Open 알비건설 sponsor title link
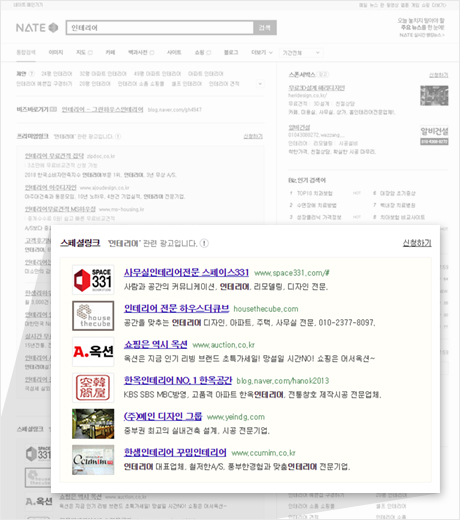The height and width of the screenshot is (520, 460). pyautogui.click(x=299, y=128)
